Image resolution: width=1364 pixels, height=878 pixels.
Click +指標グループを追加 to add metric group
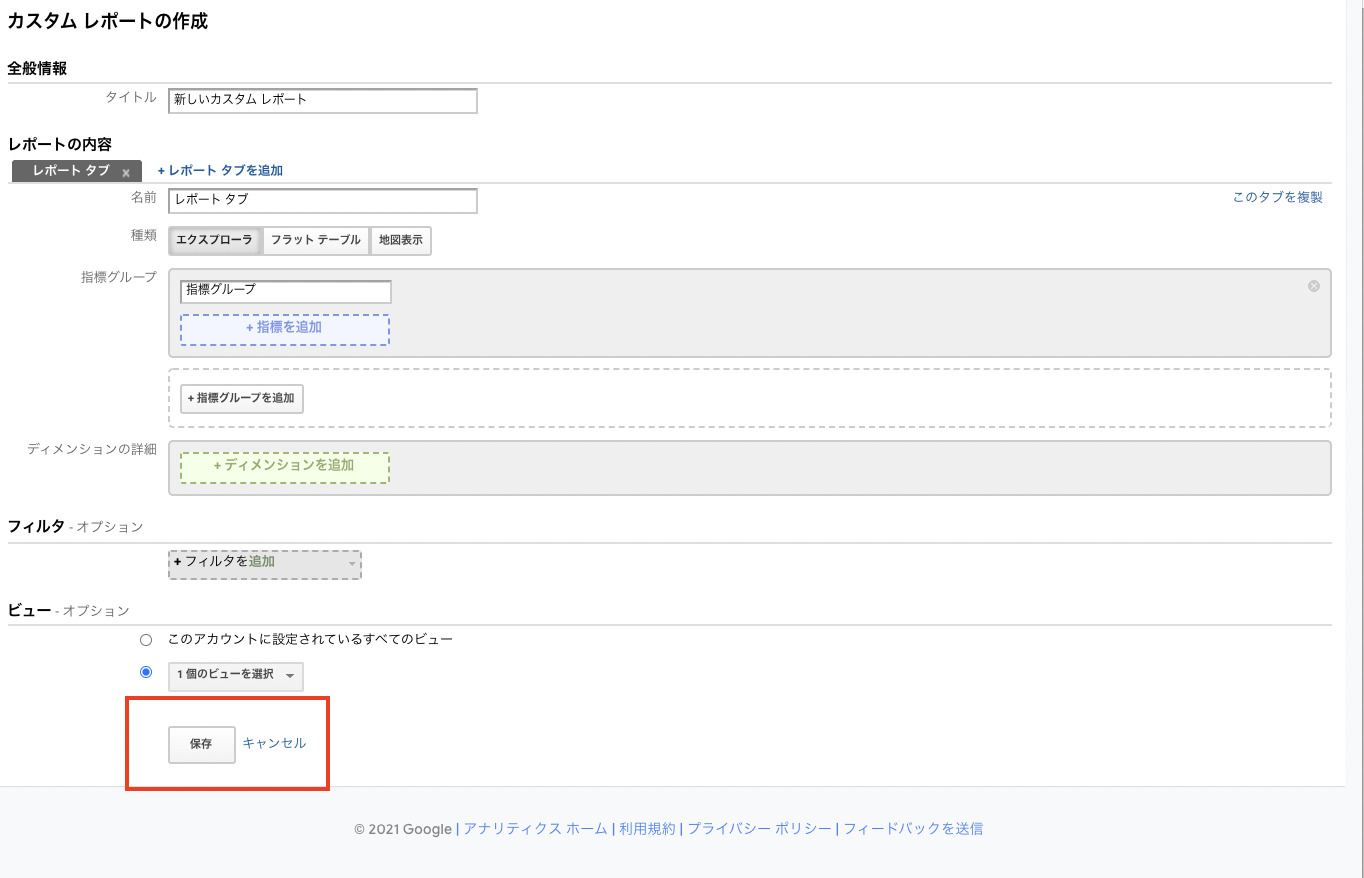coord(241,398)
